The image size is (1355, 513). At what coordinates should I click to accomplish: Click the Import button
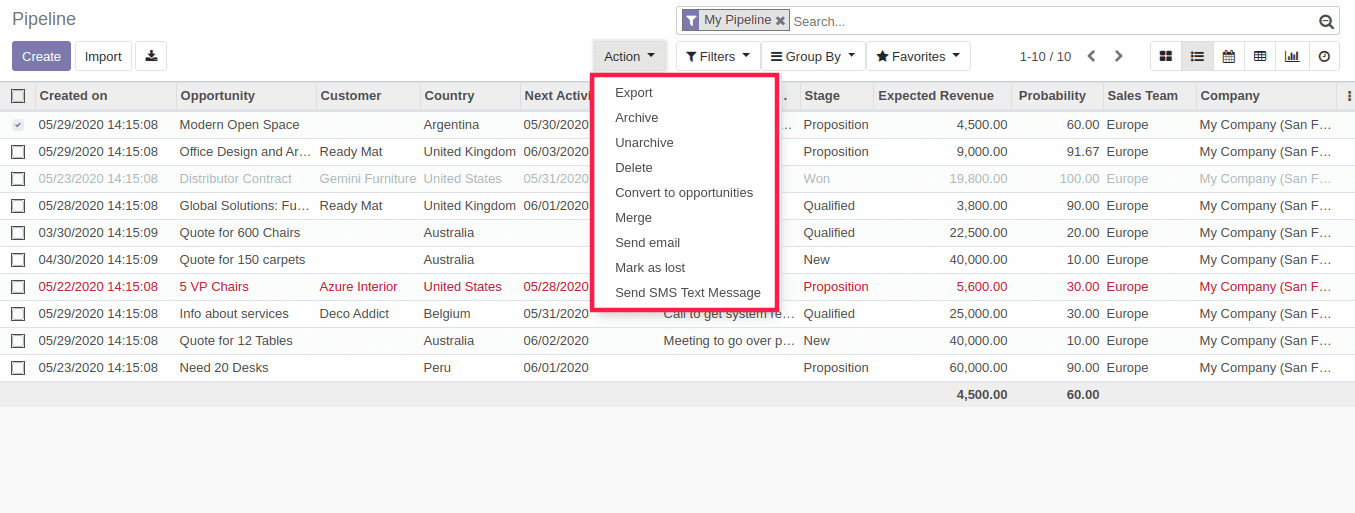103,56
